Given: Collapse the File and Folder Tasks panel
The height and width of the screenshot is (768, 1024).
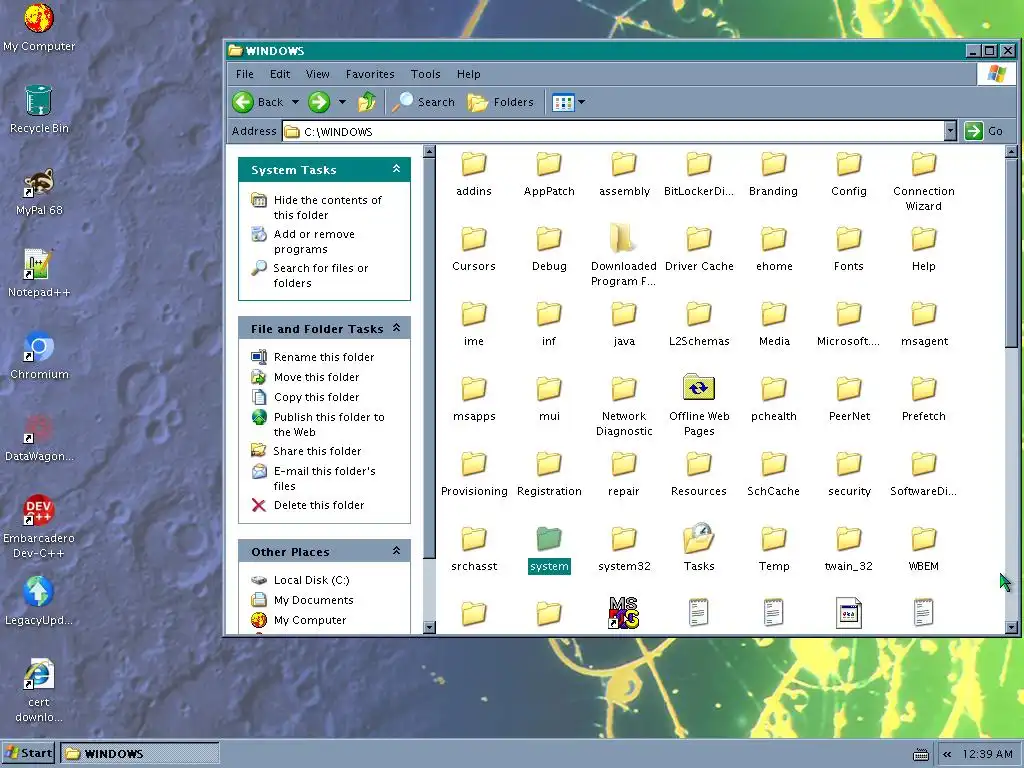Looking at the screenshot, I should [x=396, y=328].
